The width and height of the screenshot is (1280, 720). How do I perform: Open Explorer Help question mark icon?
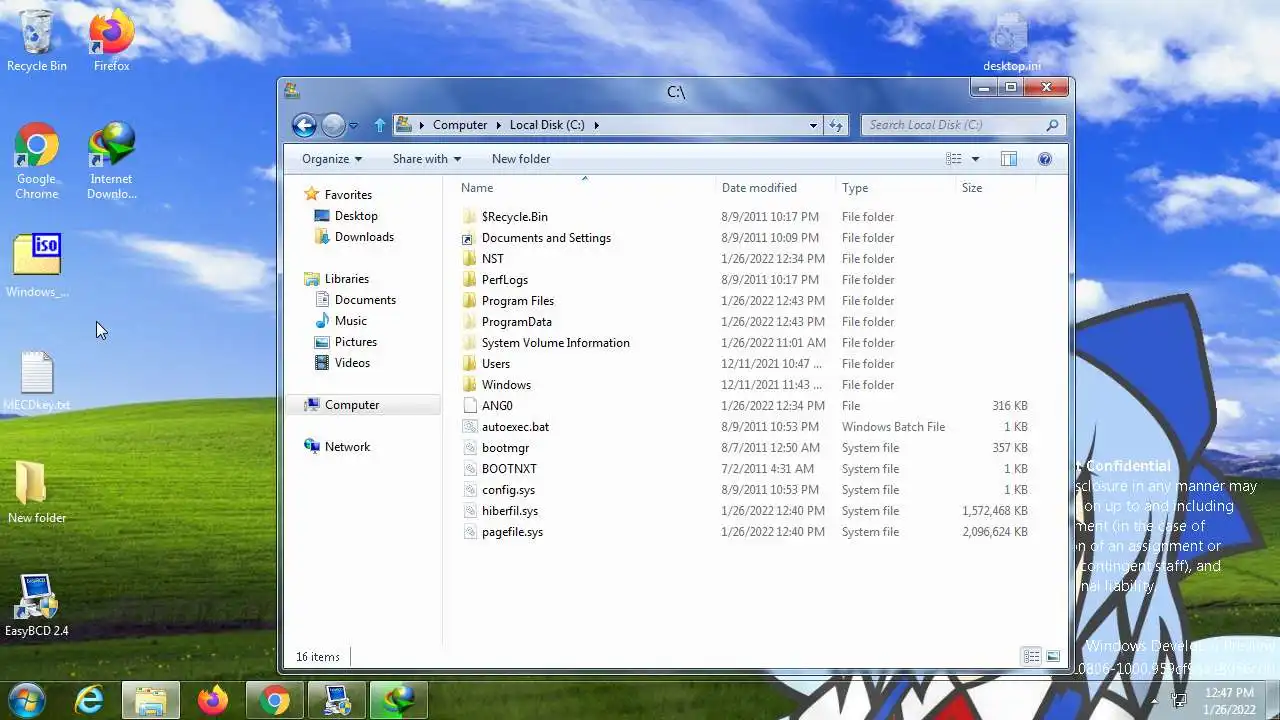point(1045,159)
